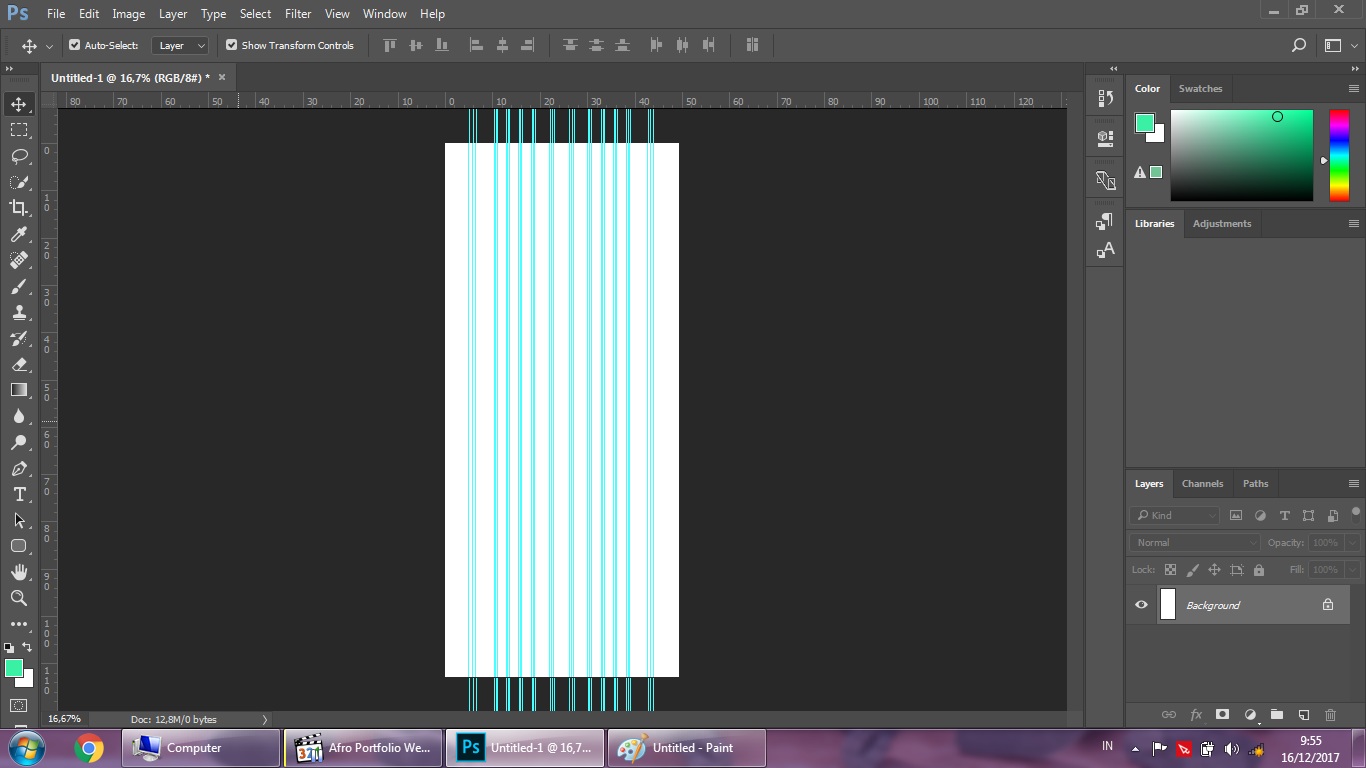The image size is (1366, 768).
Task: Select the Horizontal Type tool
Action: pyautogui.click(x=20, y=494)
